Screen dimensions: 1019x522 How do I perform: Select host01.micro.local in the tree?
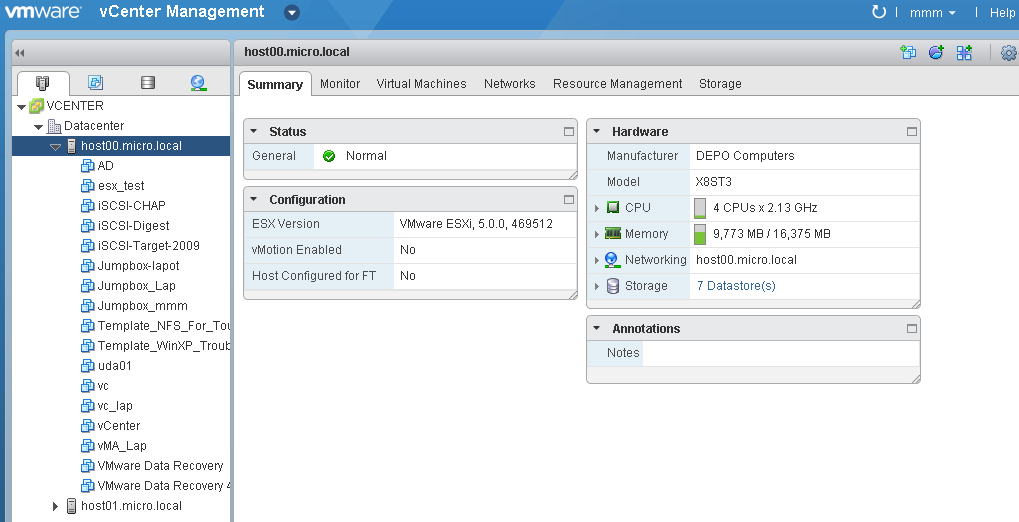tap(131, 505)
